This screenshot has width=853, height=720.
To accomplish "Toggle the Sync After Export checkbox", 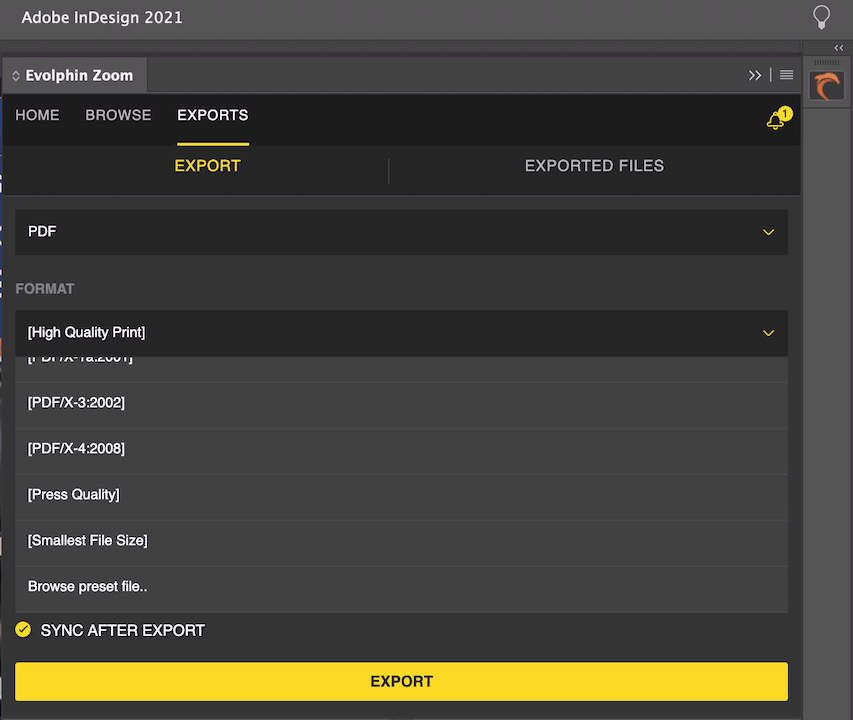I will [23, 630].
